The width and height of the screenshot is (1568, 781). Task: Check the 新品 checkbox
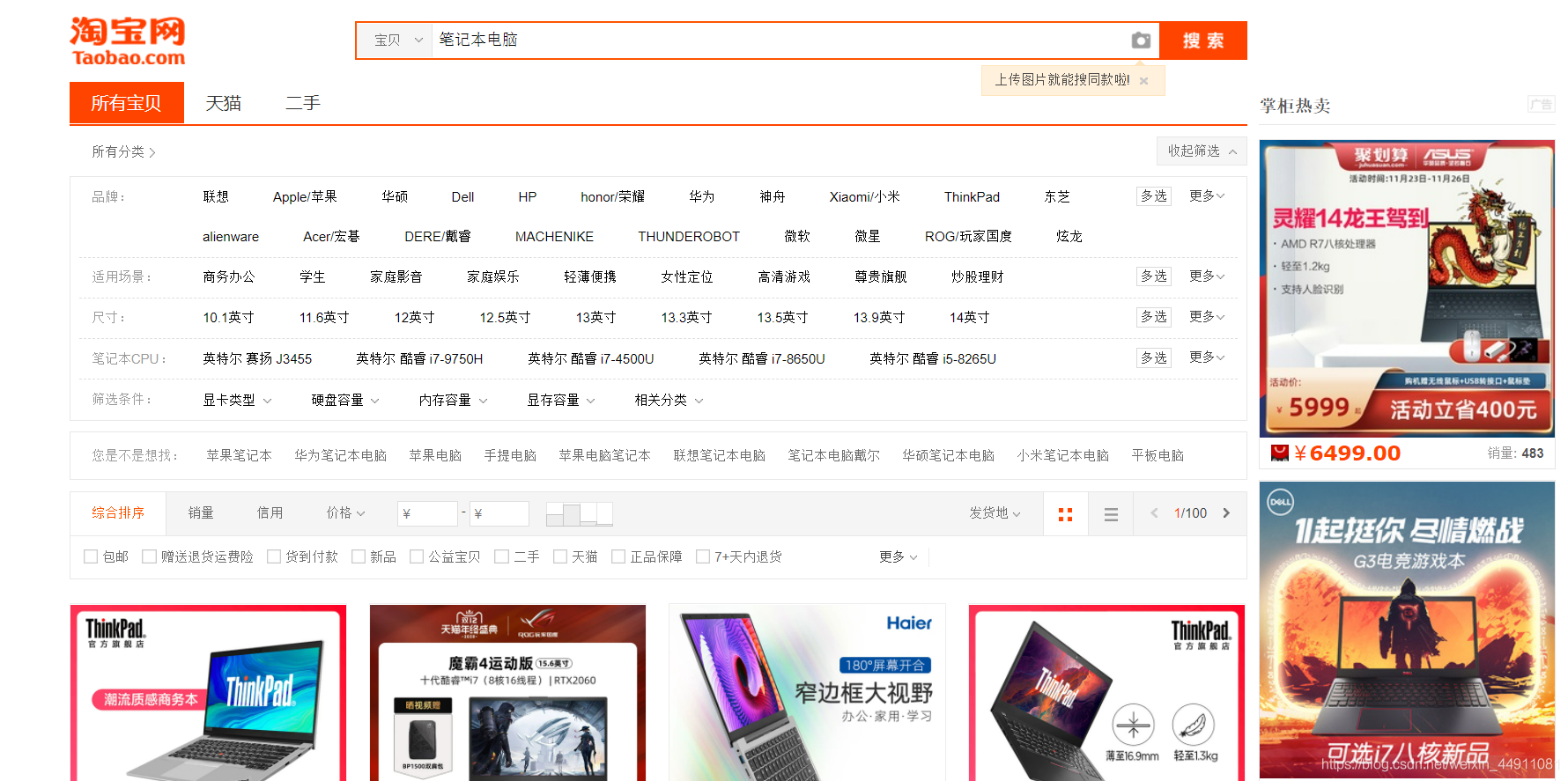click(359, 557)
